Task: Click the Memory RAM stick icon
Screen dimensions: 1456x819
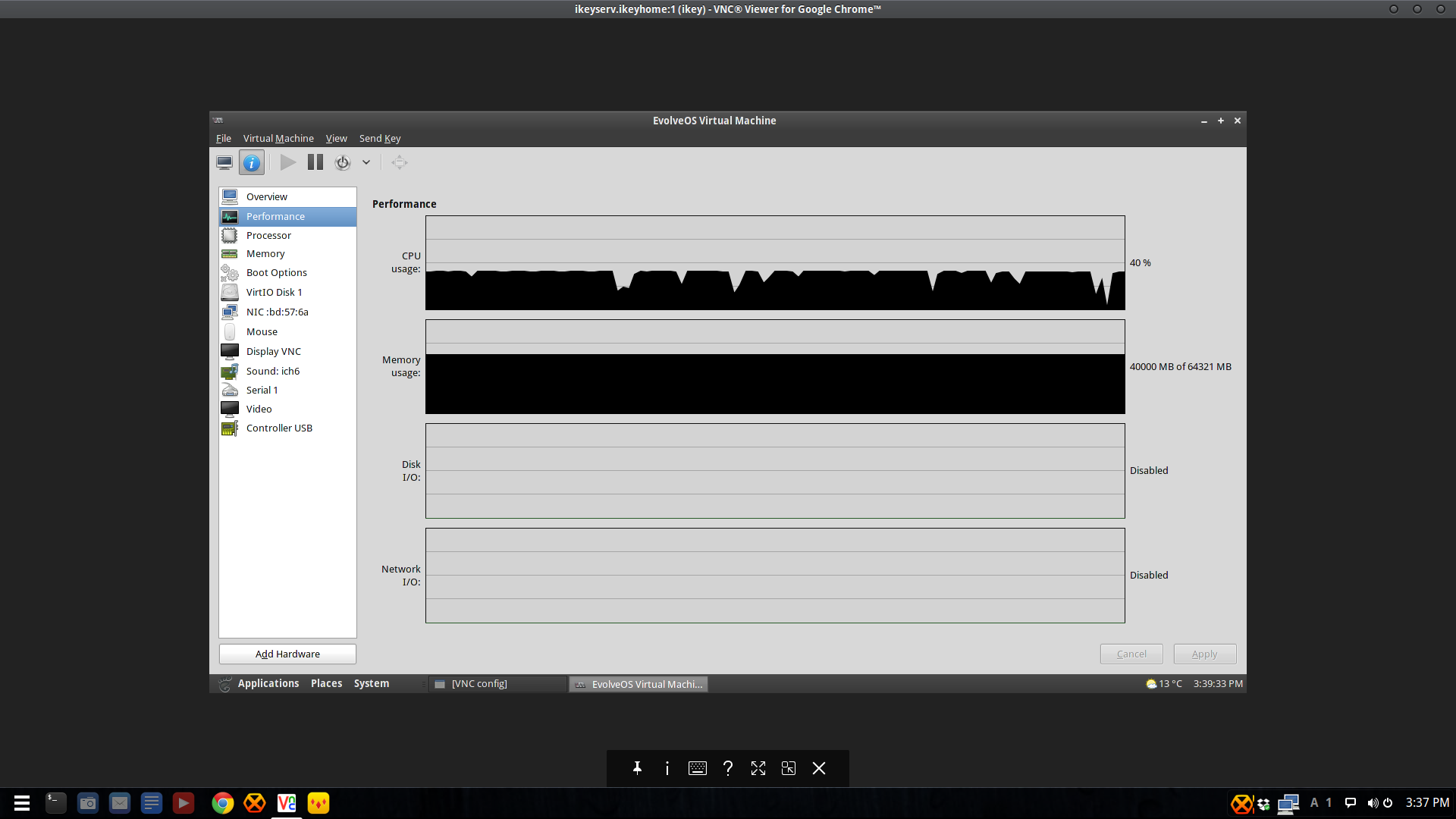Action: (230, 253)
